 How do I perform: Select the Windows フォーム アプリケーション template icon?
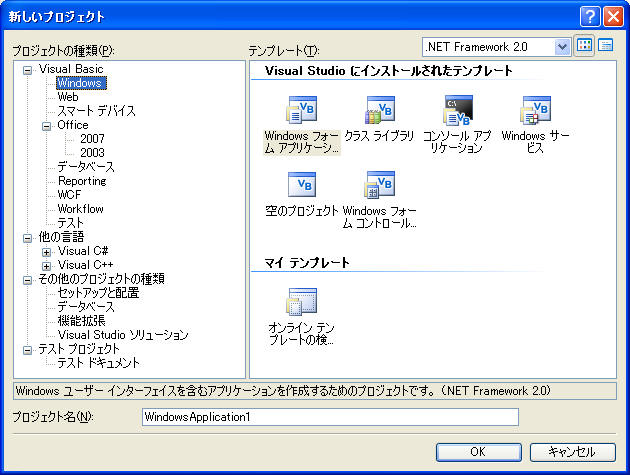(x=302, y=109)
